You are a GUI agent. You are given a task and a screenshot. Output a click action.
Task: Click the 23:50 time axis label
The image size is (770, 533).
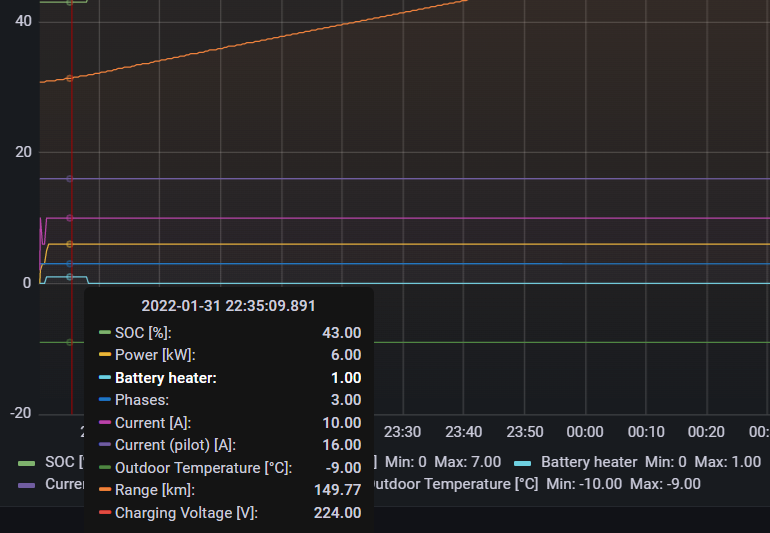[524, 432]
